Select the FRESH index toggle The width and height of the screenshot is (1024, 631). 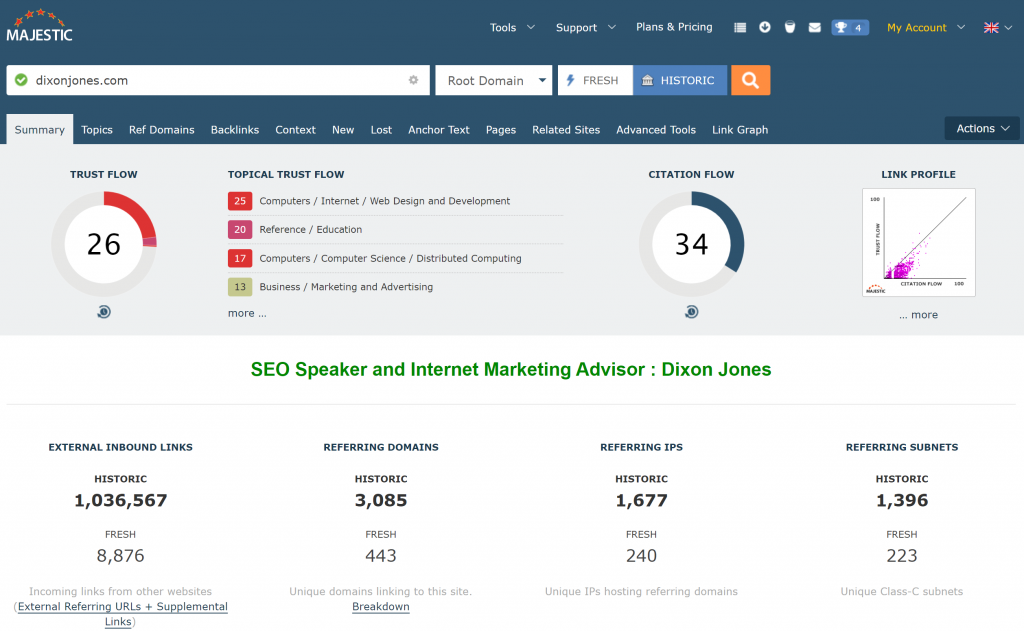(595, 80)
